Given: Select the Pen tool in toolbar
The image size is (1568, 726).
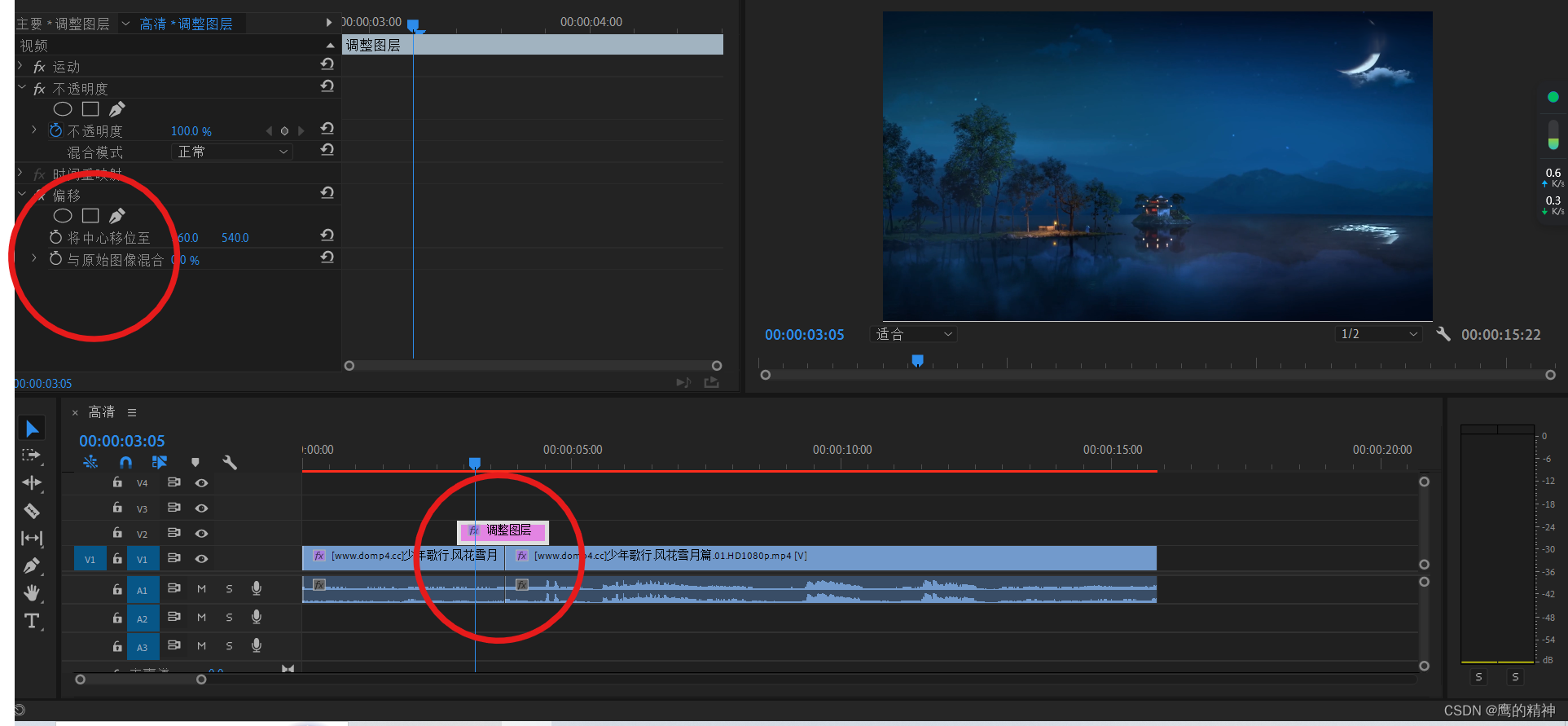Looking at the screenshot, I should 32,565.
